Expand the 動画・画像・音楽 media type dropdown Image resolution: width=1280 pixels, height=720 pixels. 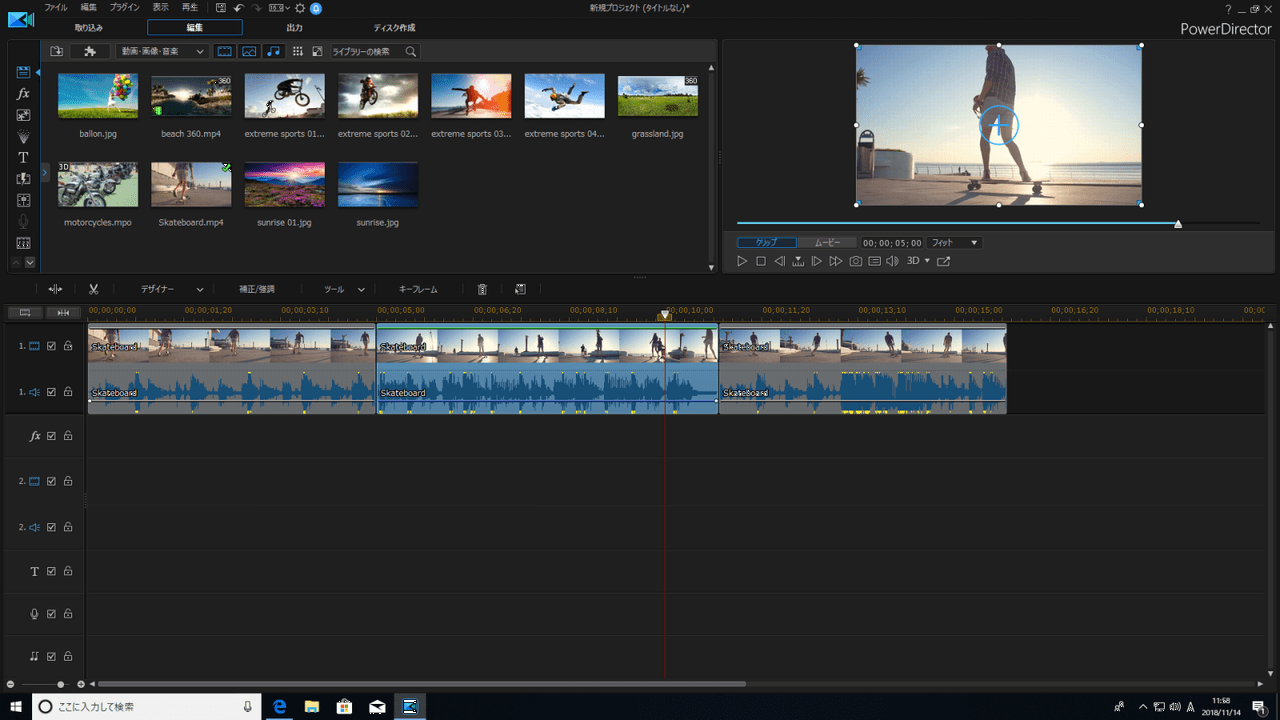162,51
